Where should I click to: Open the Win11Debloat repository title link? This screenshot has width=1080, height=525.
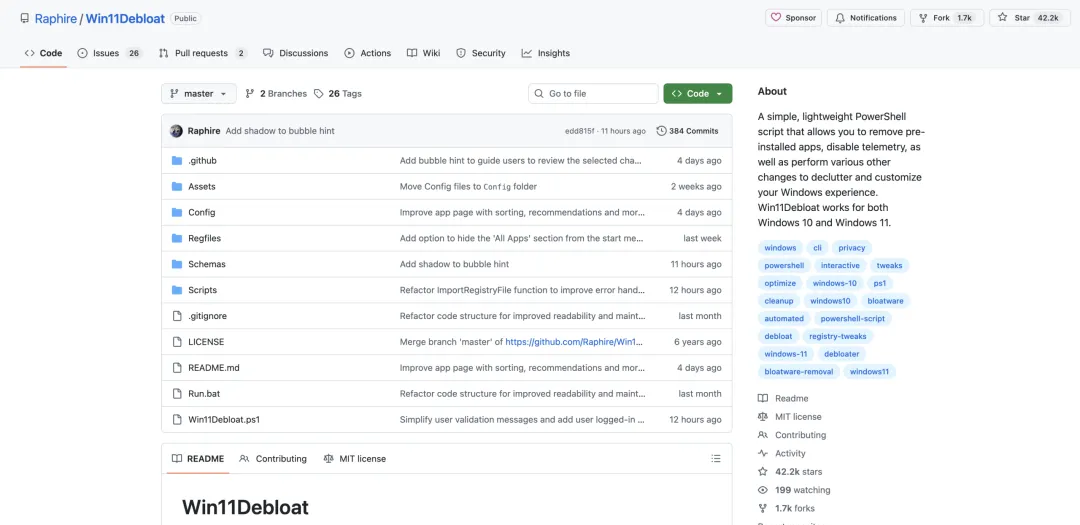[x=125, y=19]
